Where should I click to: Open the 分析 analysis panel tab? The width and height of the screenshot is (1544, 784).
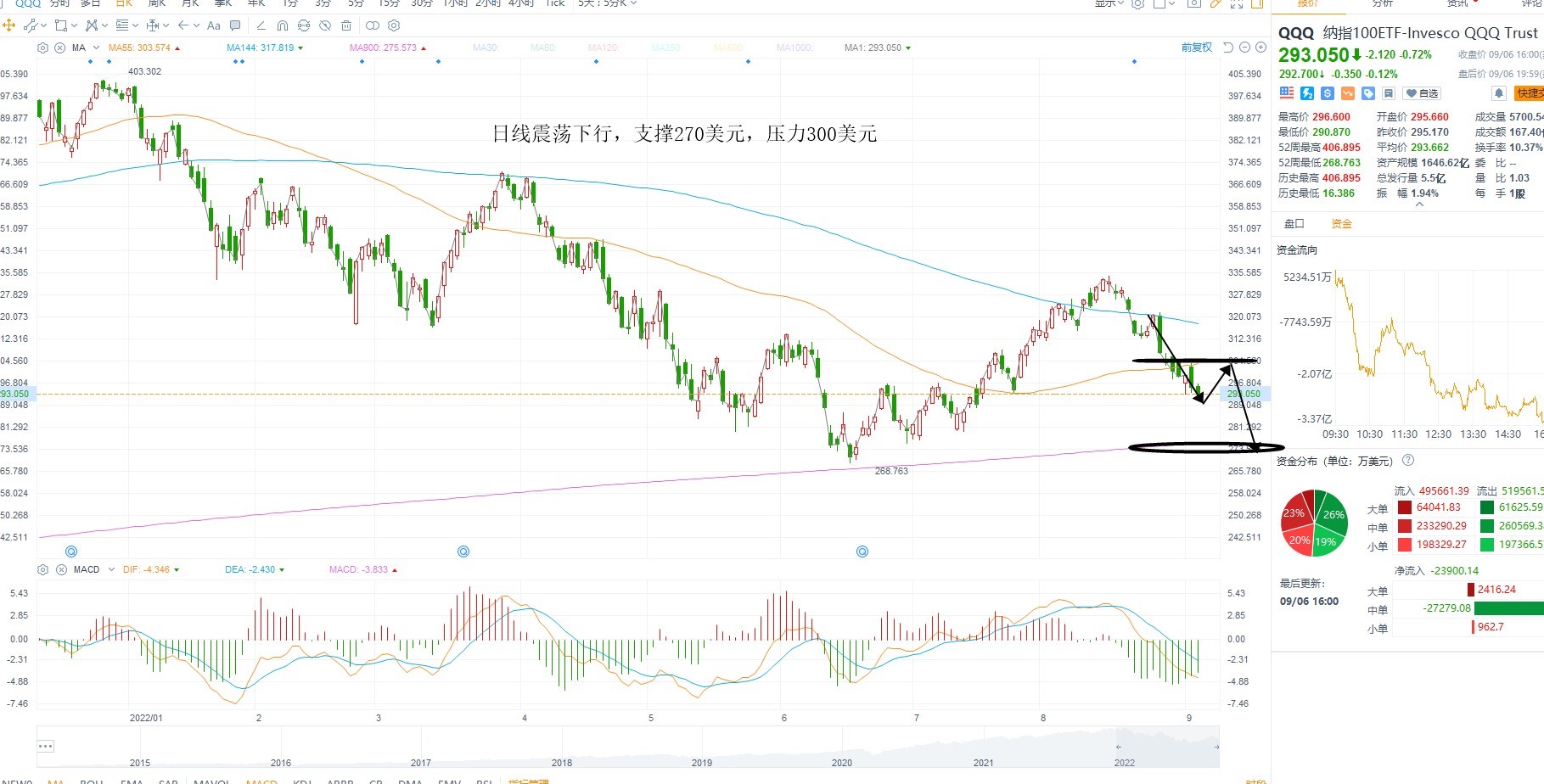point(1383,3)
